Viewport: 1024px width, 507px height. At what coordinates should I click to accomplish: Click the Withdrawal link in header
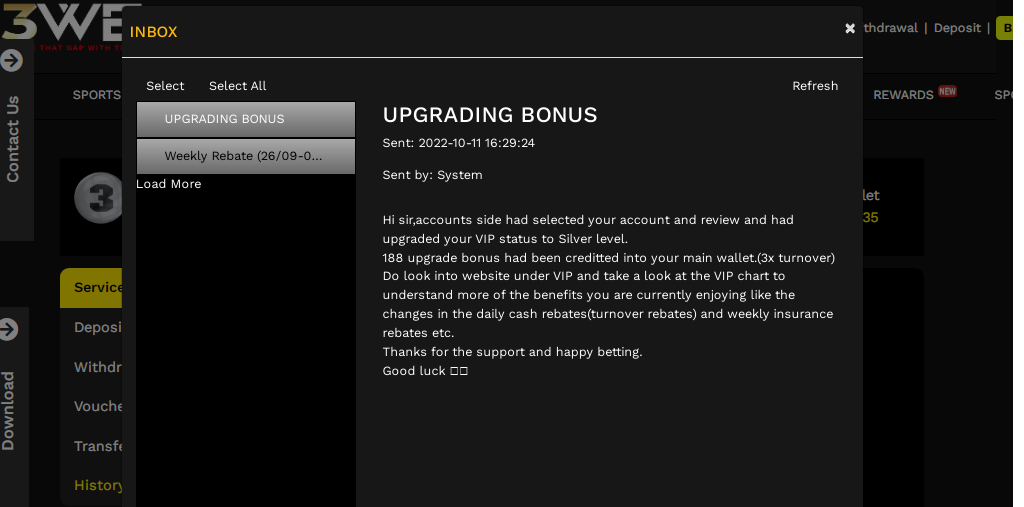click(890, 28)
